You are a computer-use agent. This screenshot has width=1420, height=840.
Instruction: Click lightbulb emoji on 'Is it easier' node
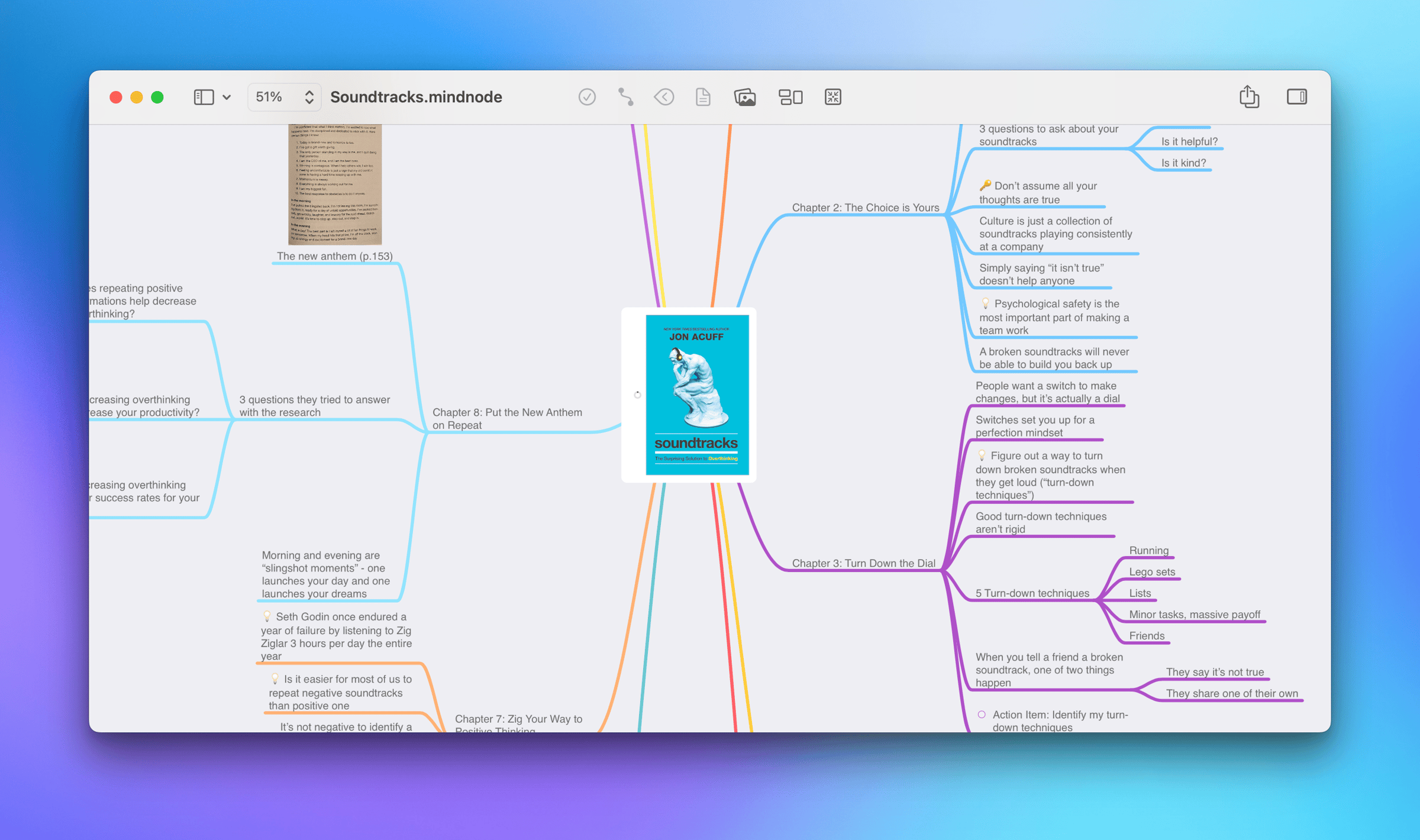(x=275, y=679)
